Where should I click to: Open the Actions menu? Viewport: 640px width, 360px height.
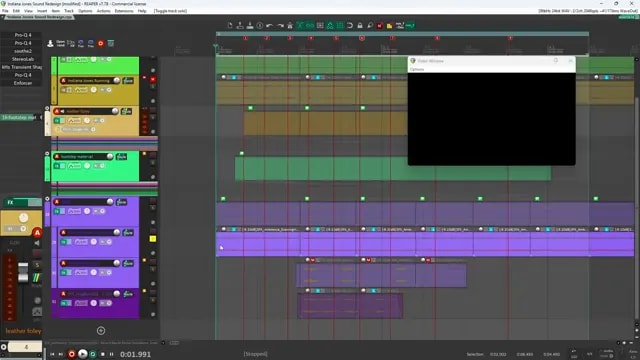point(104,11)
